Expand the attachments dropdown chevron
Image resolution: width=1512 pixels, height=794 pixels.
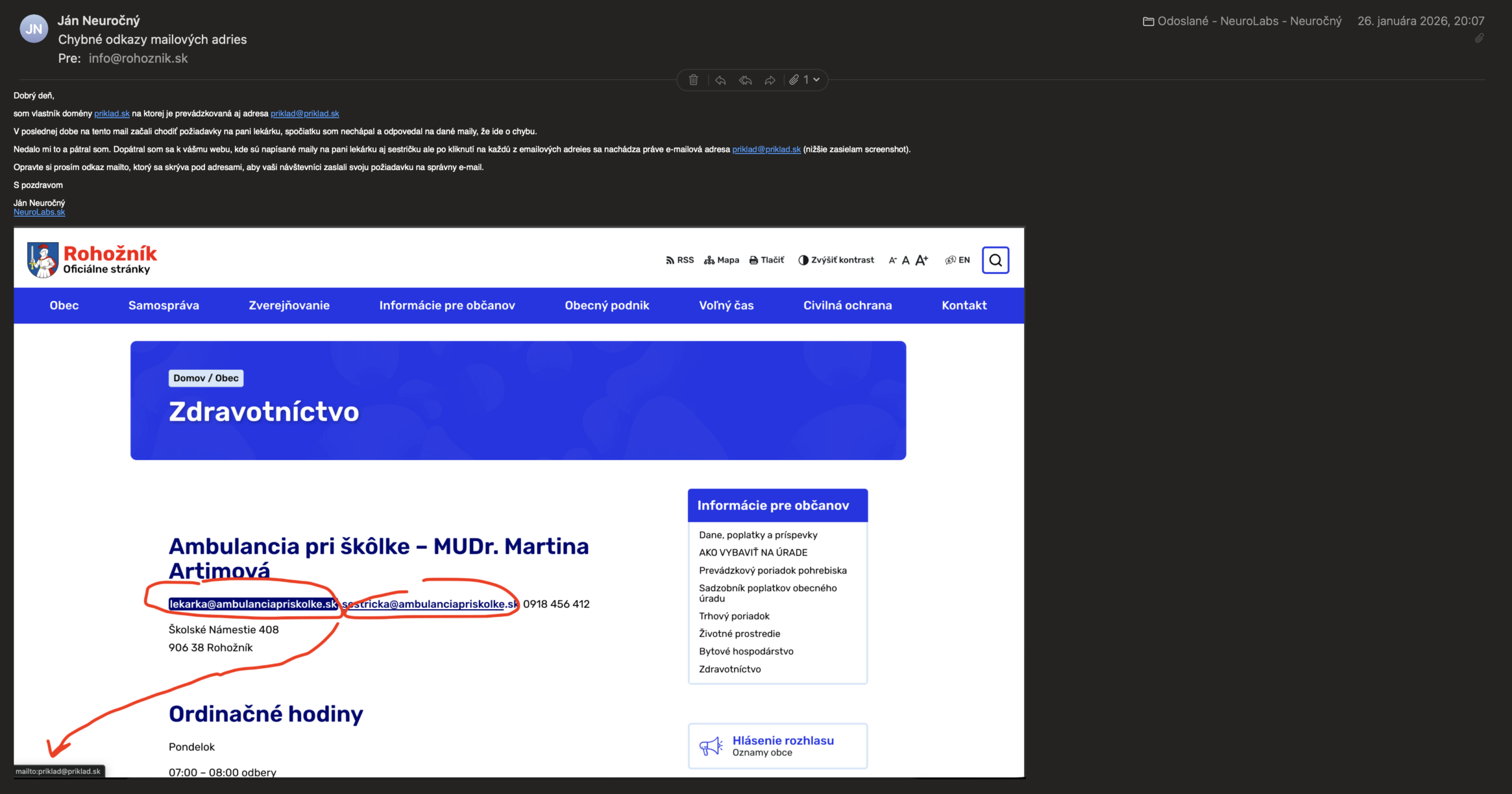[816, 80]
